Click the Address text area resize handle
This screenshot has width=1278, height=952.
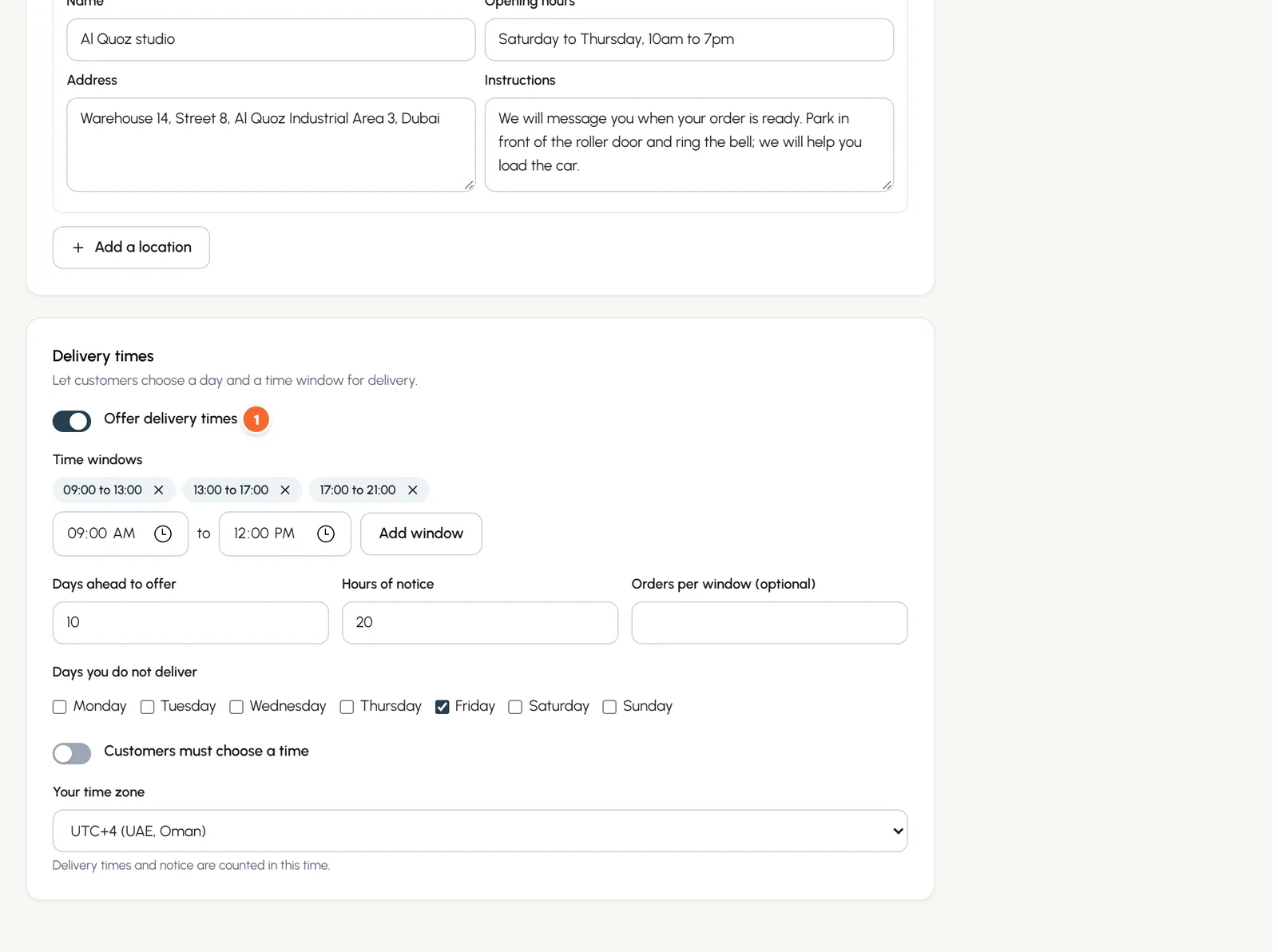469,185
